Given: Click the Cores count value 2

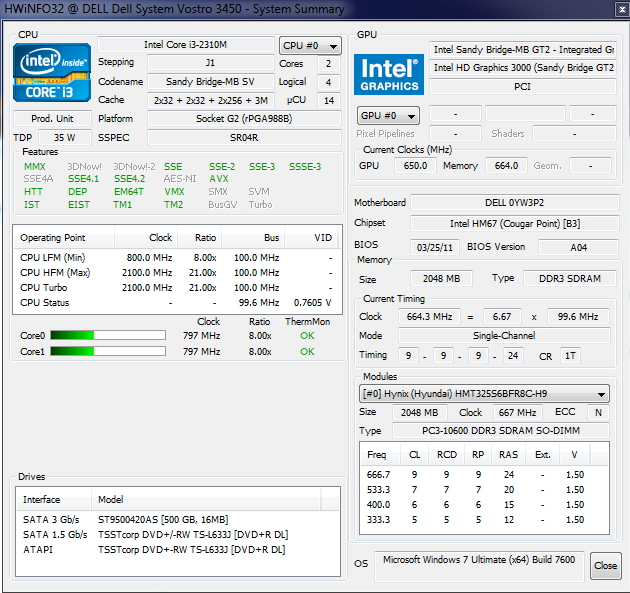Looking at the screenshot, I should [329, 63].
